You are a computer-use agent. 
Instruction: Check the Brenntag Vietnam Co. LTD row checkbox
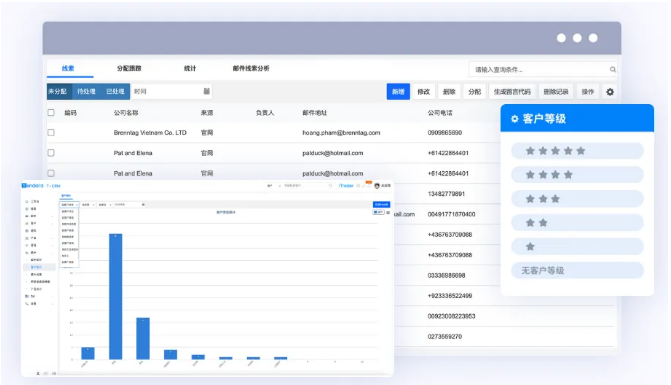(51, 133)
